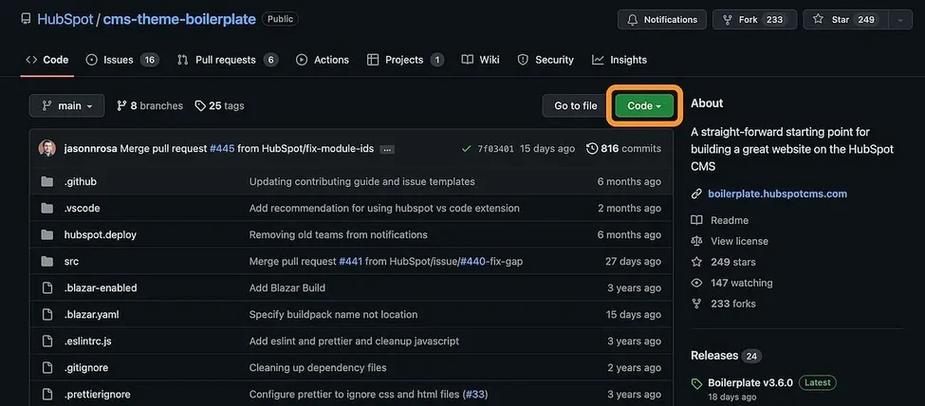
Task: Click the 8 branches icon link
Action: point(122,106)
